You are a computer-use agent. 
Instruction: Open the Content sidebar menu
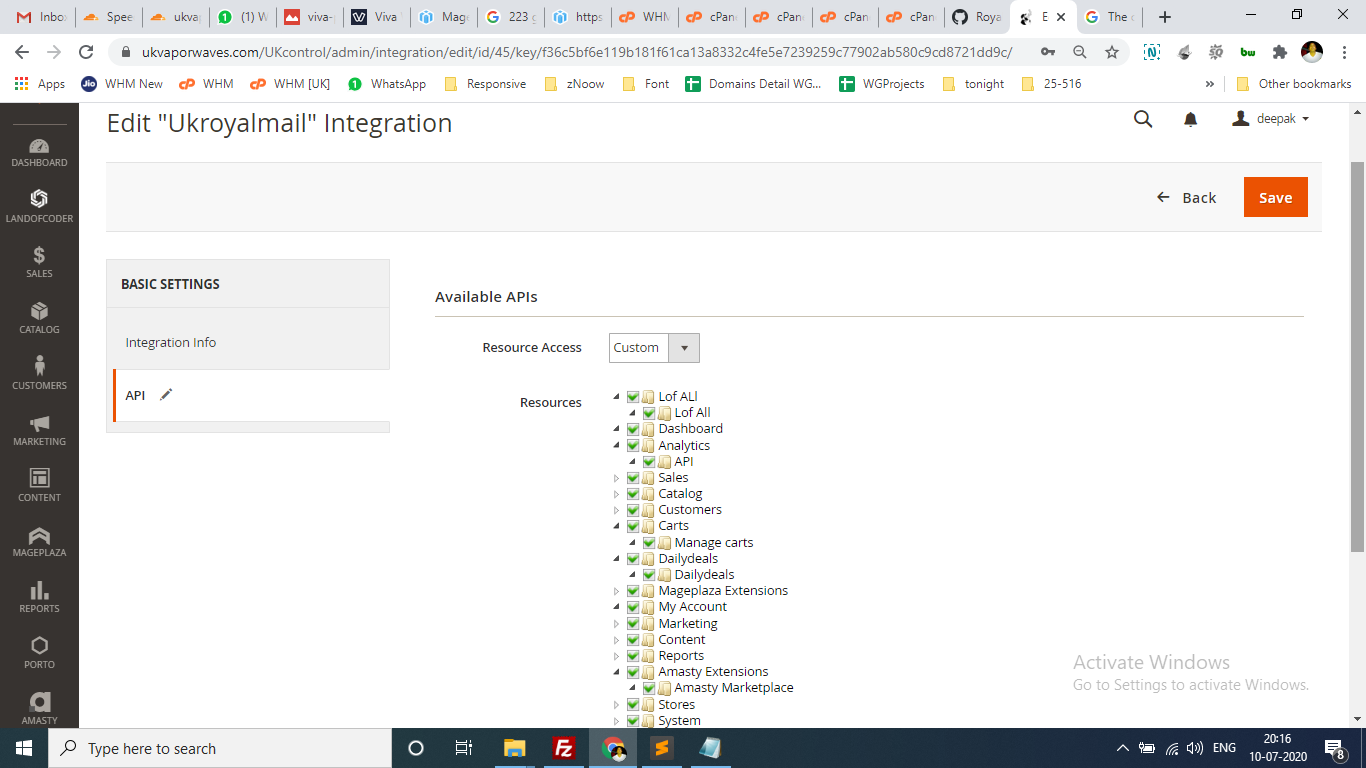tap(39, 485)
